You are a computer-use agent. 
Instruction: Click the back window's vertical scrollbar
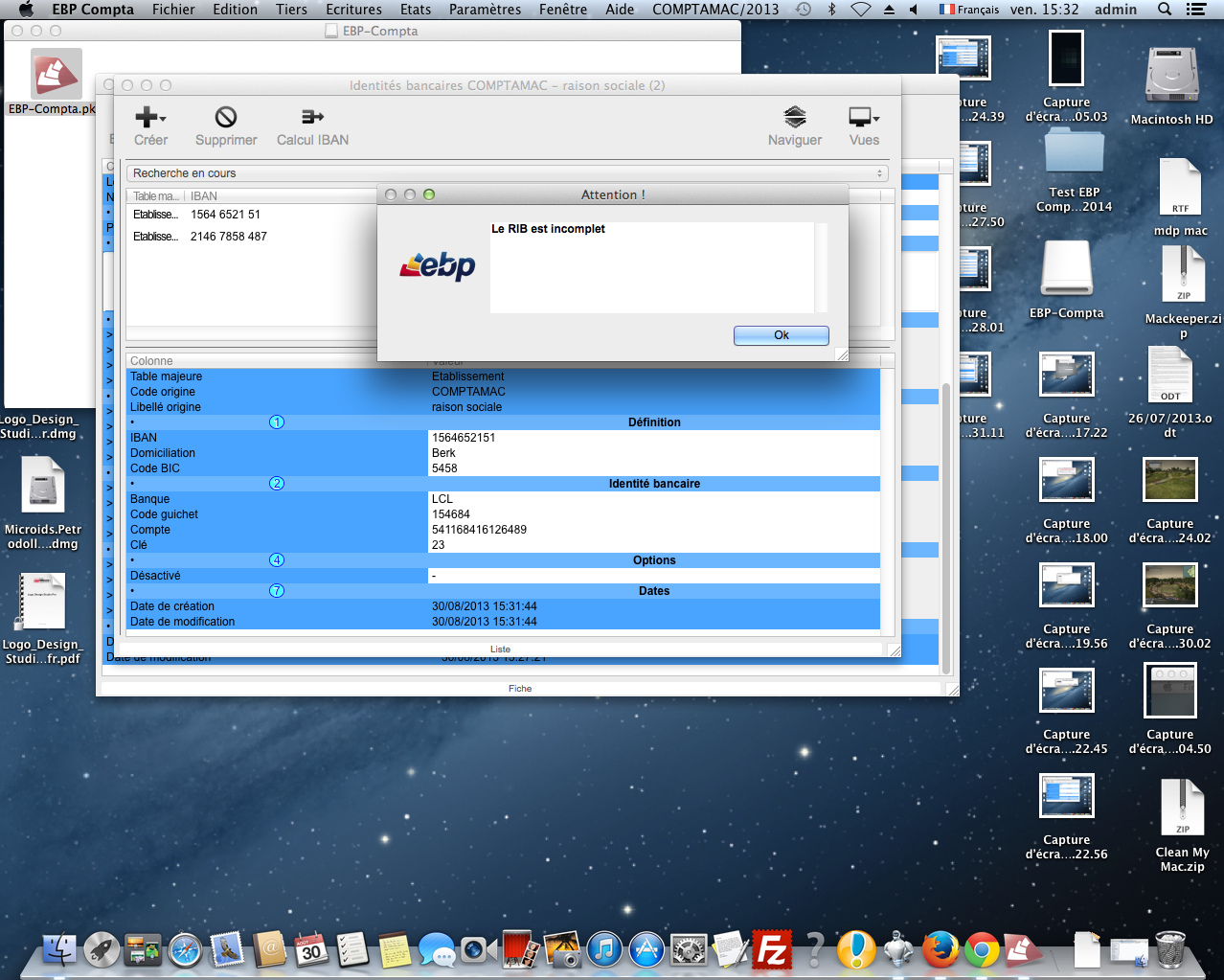pos(946,529)
